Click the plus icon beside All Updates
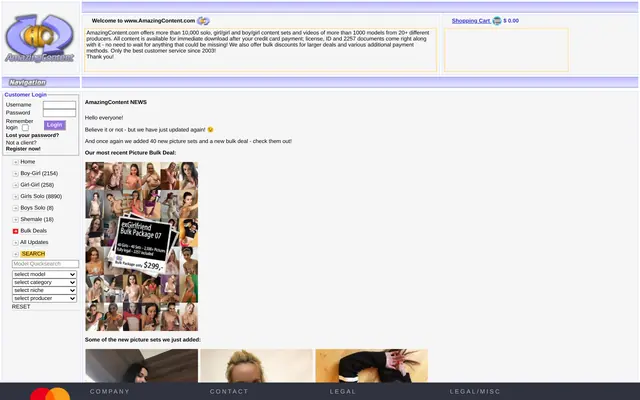The image size is (640, 400). pyautogui.click(x=16, y=242)
